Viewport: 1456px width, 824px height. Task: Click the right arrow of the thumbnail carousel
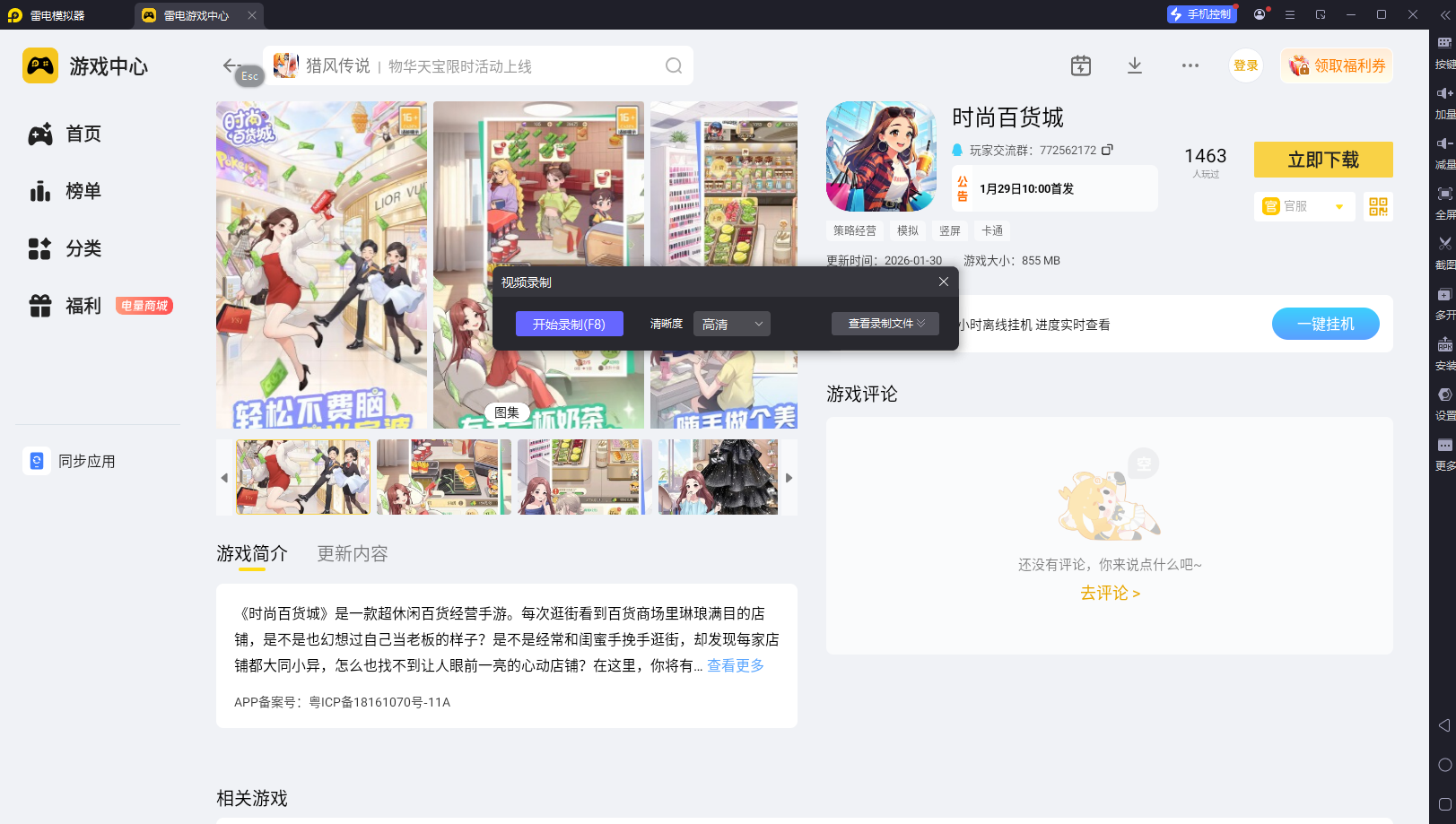pyautogui.click(x=789, y=476)
